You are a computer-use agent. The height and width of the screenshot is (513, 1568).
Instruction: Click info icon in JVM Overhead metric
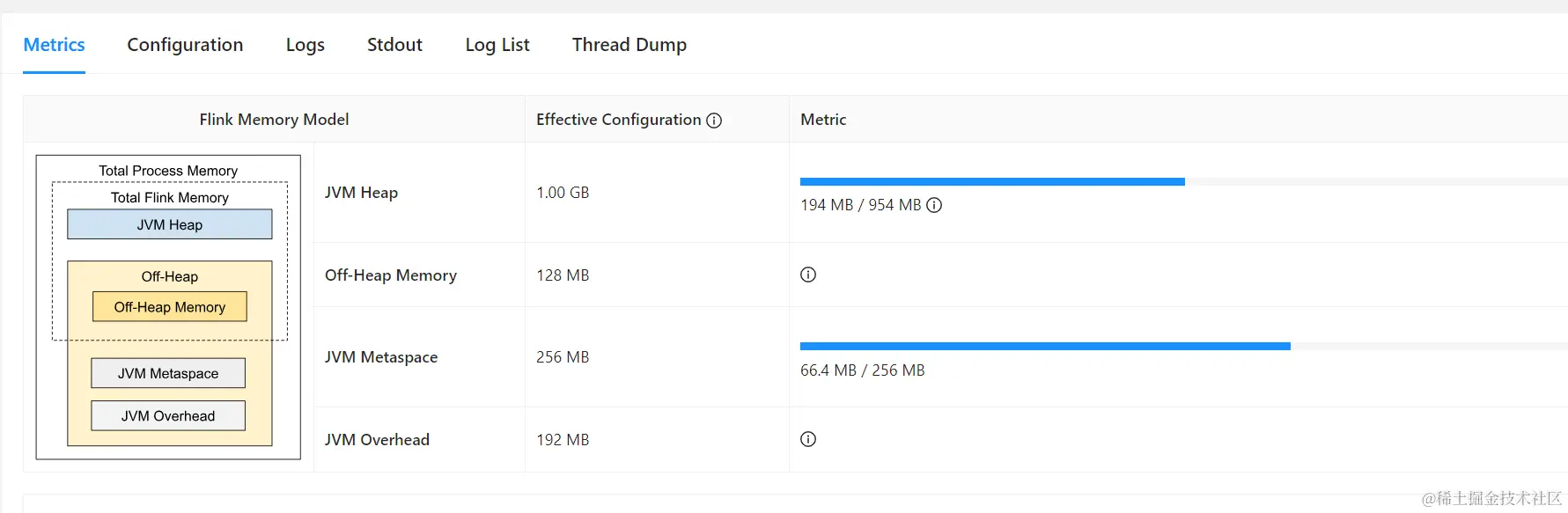[x=808, y=439]
